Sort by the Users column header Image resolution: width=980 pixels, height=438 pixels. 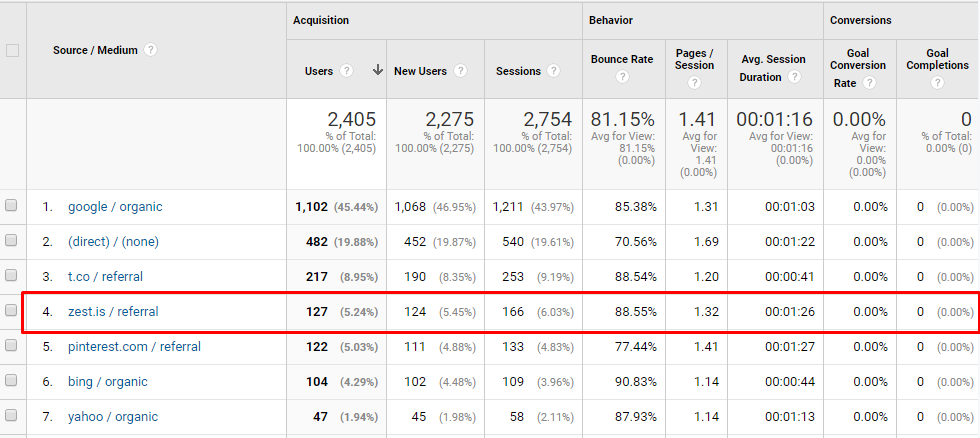319,71
